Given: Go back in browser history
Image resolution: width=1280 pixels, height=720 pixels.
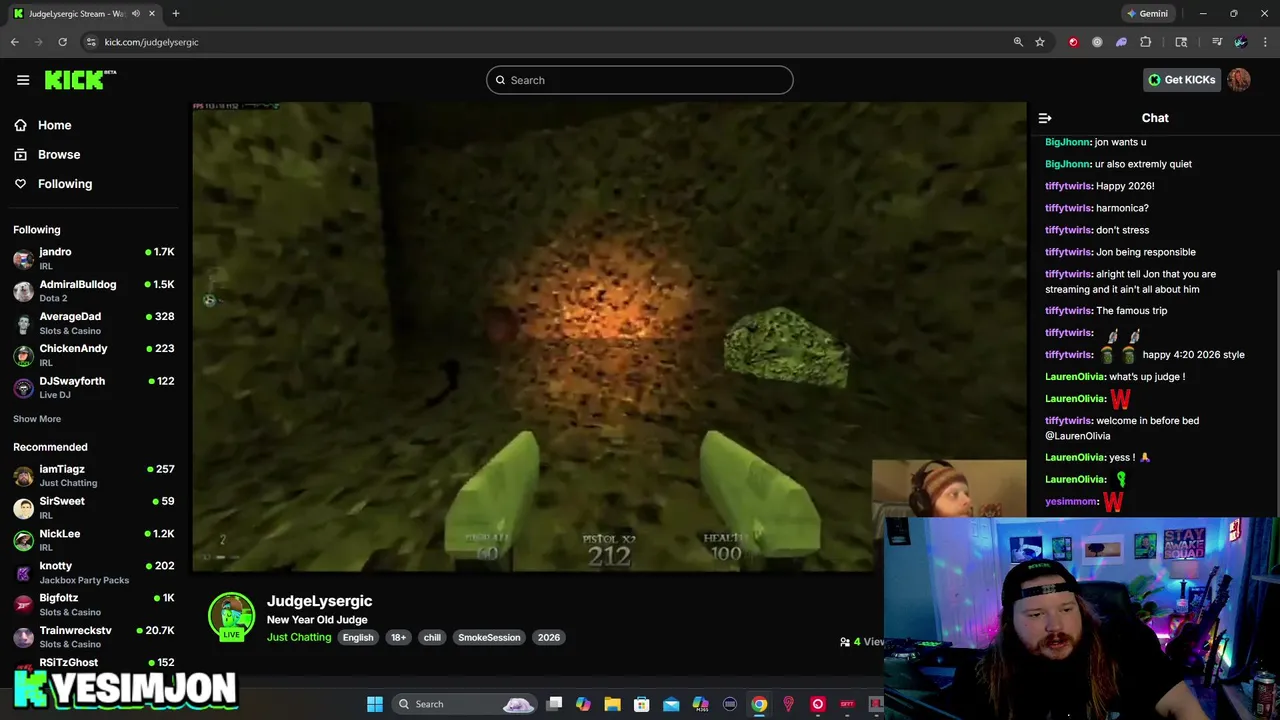Looking at the screenshot, I should 15,42.
